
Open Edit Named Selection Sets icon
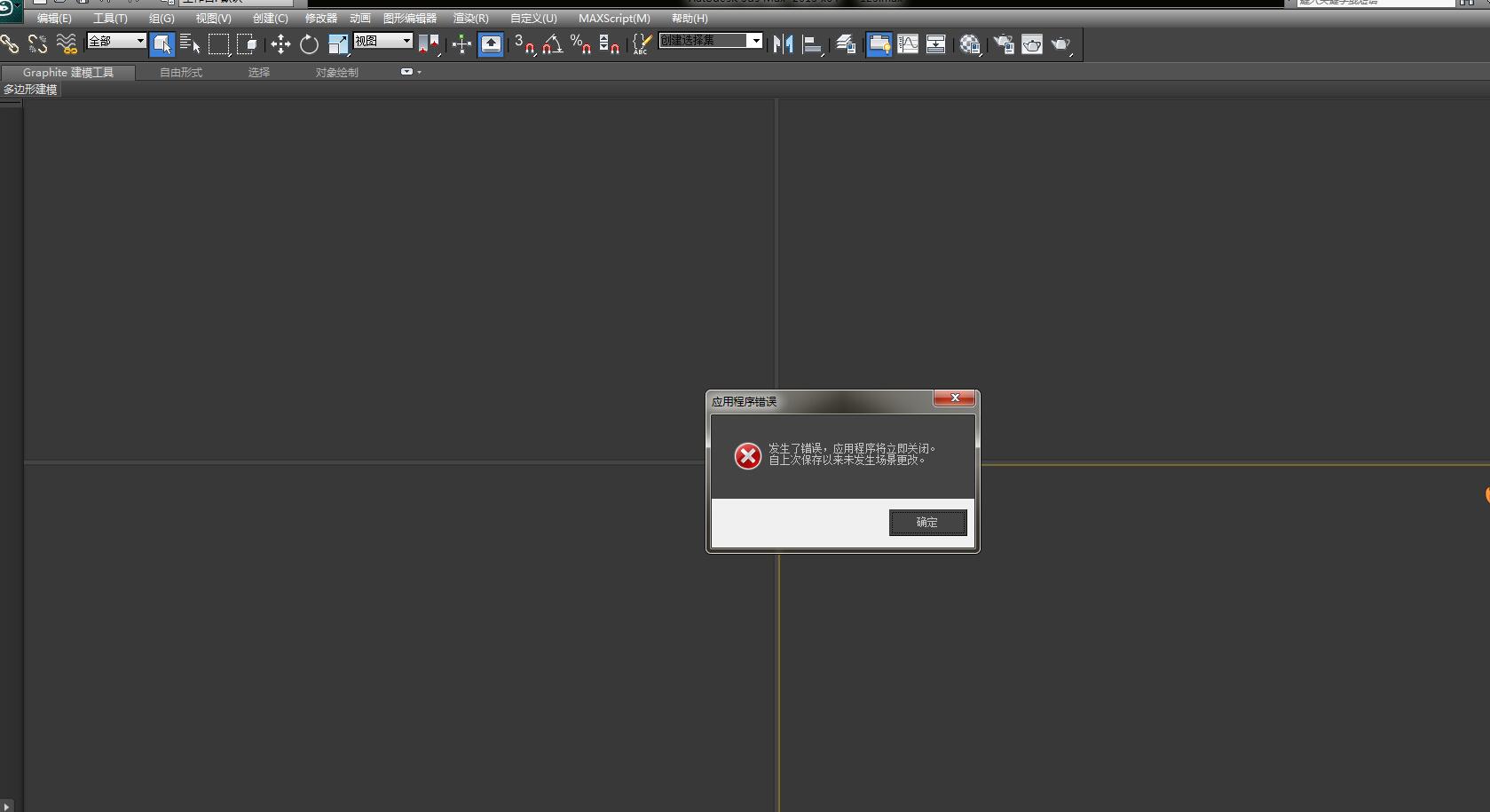point(643,43)
